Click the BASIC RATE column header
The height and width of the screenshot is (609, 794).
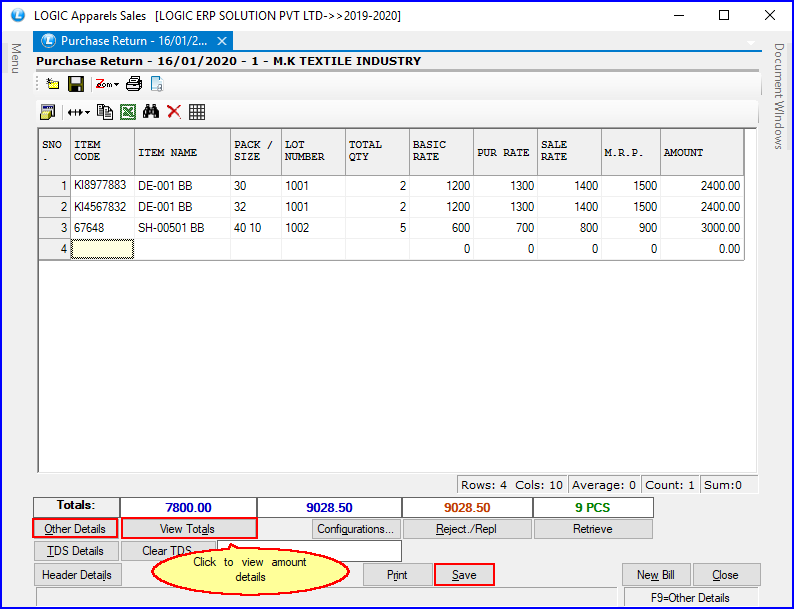pos(442,152)
